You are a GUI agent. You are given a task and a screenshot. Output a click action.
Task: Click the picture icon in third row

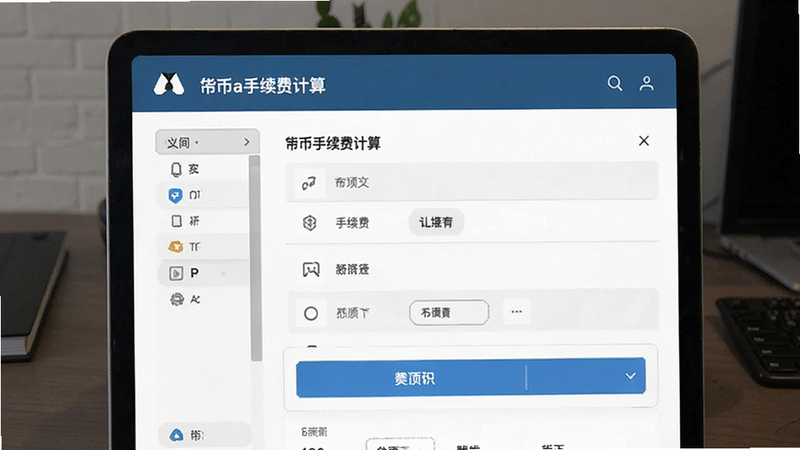pos(311,269)
